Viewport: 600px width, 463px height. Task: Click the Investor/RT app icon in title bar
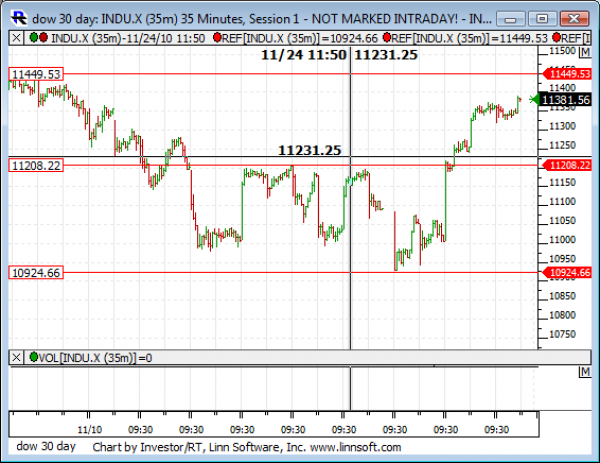click(x=19, y=18)
